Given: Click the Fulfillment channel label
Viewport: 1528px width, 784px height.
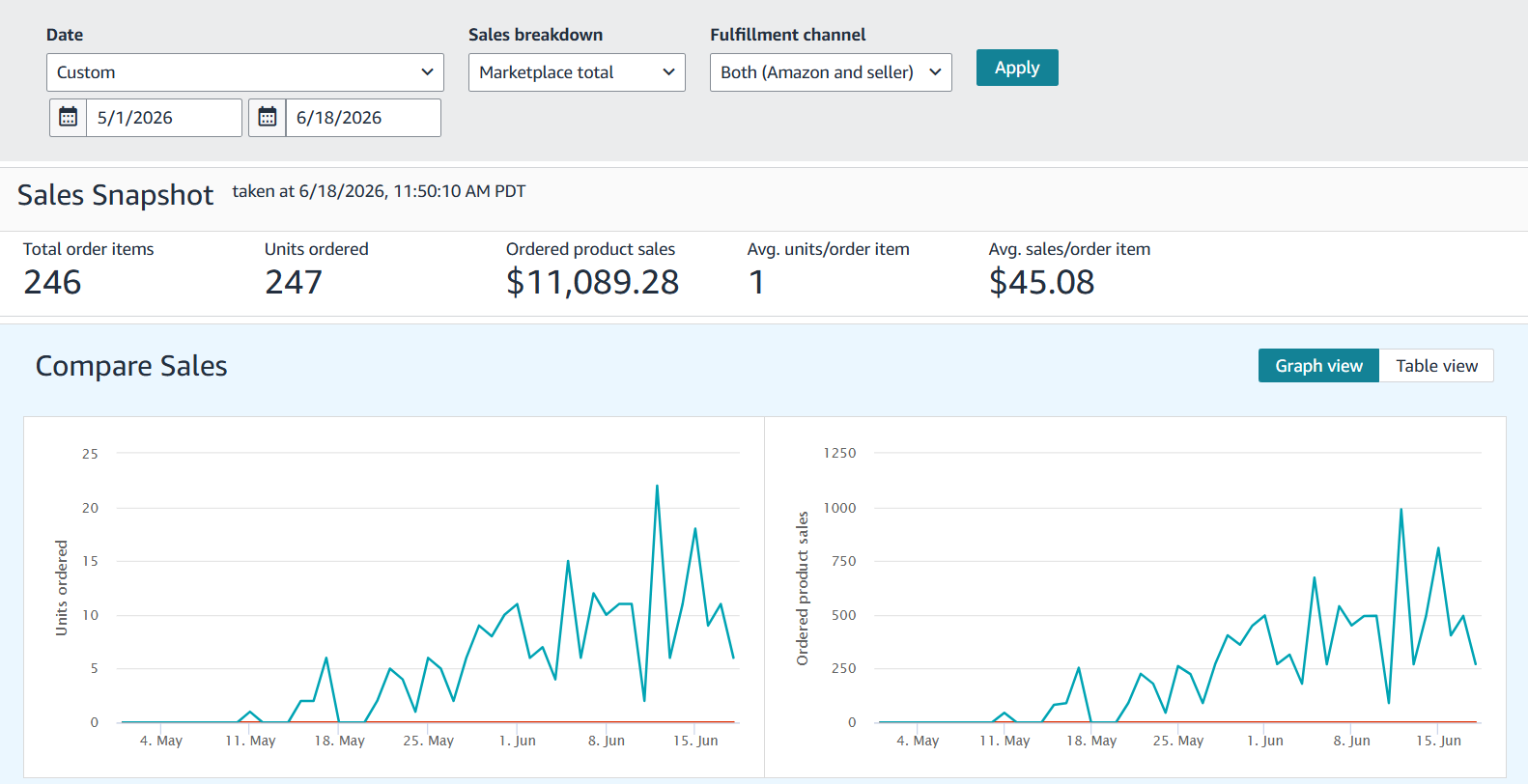Looking at the screenshot, I should pyautogui.click(x=787, y=35).
